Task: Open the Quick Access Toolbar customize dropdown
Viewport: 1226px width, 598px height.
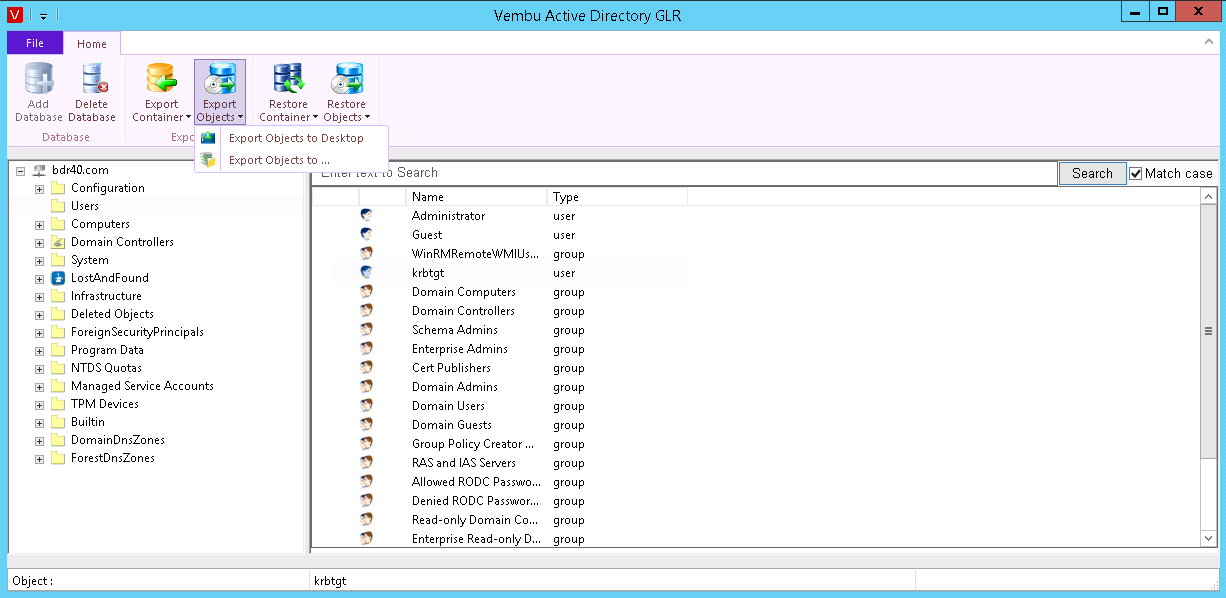Action: 44,16
